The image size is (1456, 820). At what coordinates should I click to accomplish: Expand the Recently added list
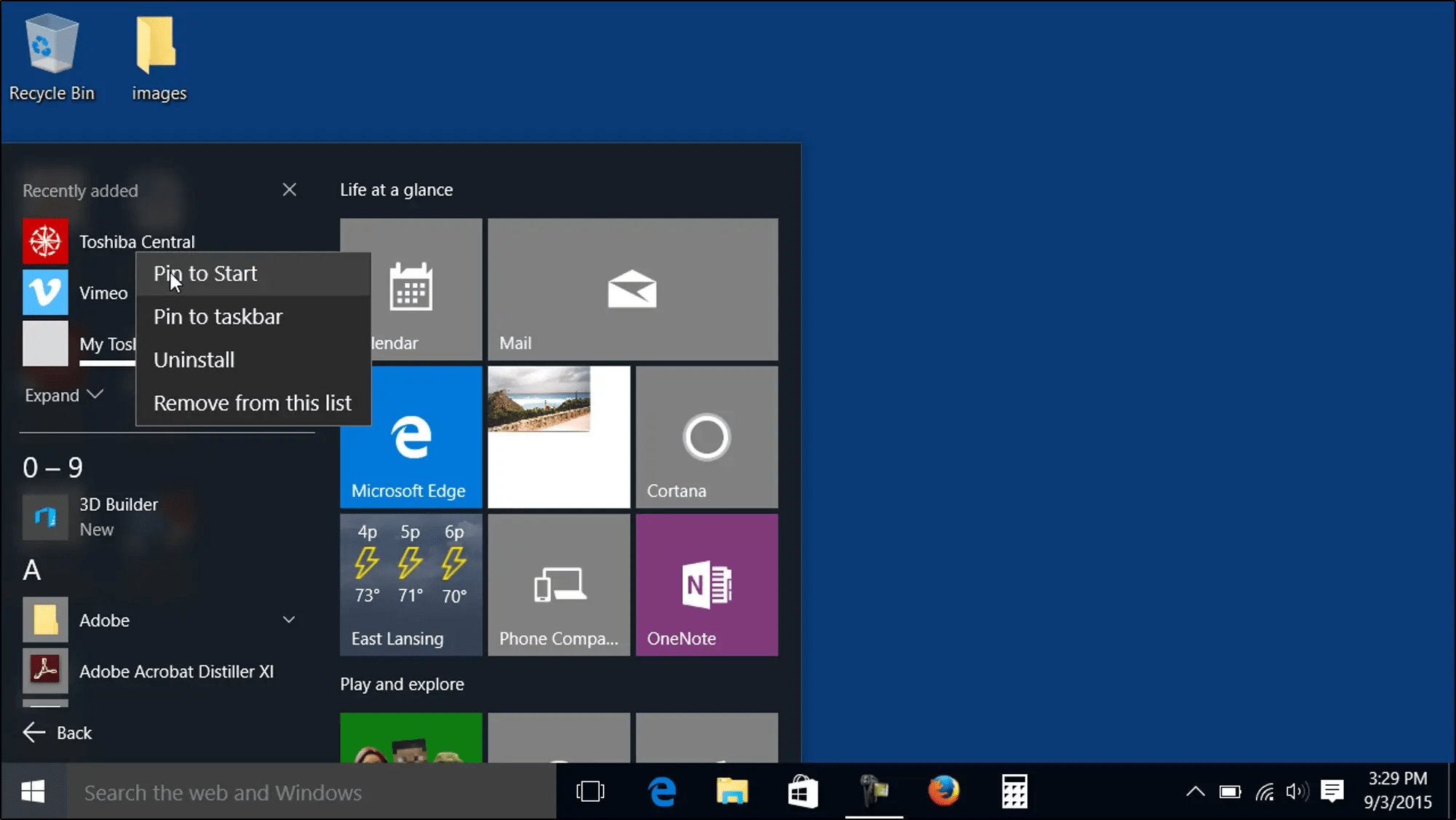click(x=63, y=395)
